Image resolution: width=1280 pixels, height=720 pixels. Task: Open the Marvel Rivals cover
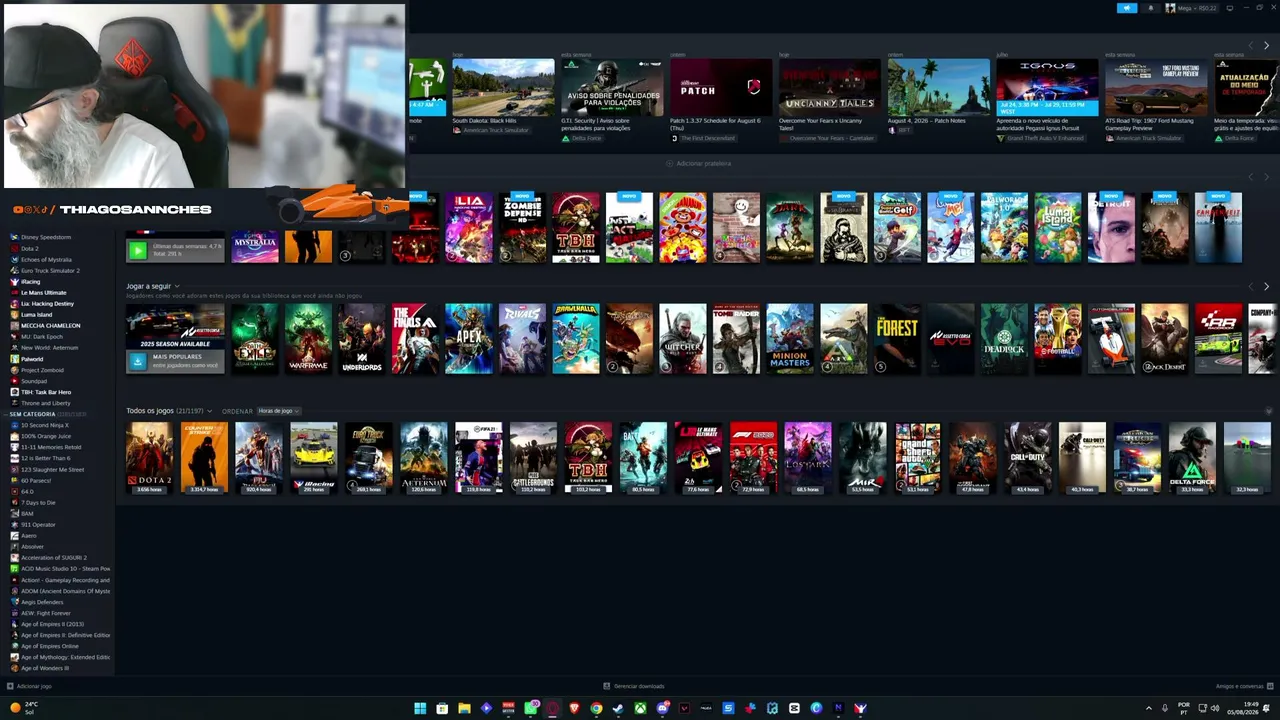coord(522,339)
